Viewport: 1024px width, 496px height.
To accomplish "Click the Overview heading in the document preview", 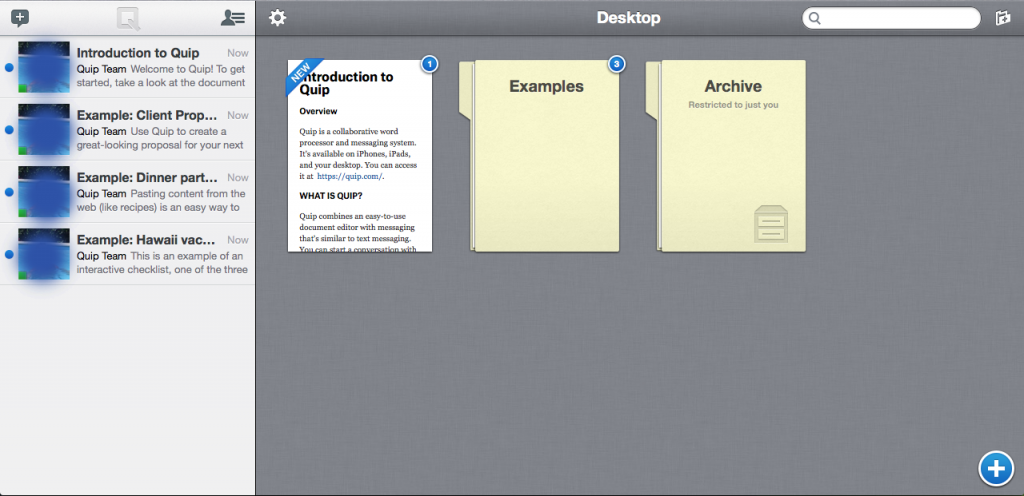I will (319, 111).
